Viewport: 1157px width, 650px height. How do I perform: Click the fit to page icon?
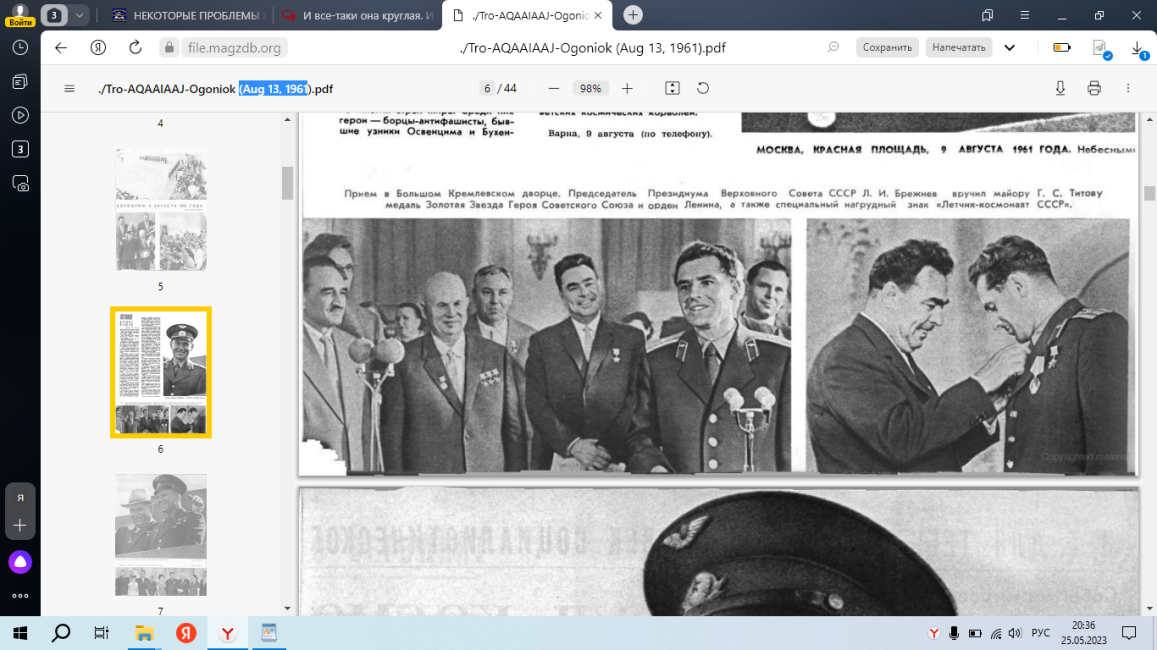[673, 88]
